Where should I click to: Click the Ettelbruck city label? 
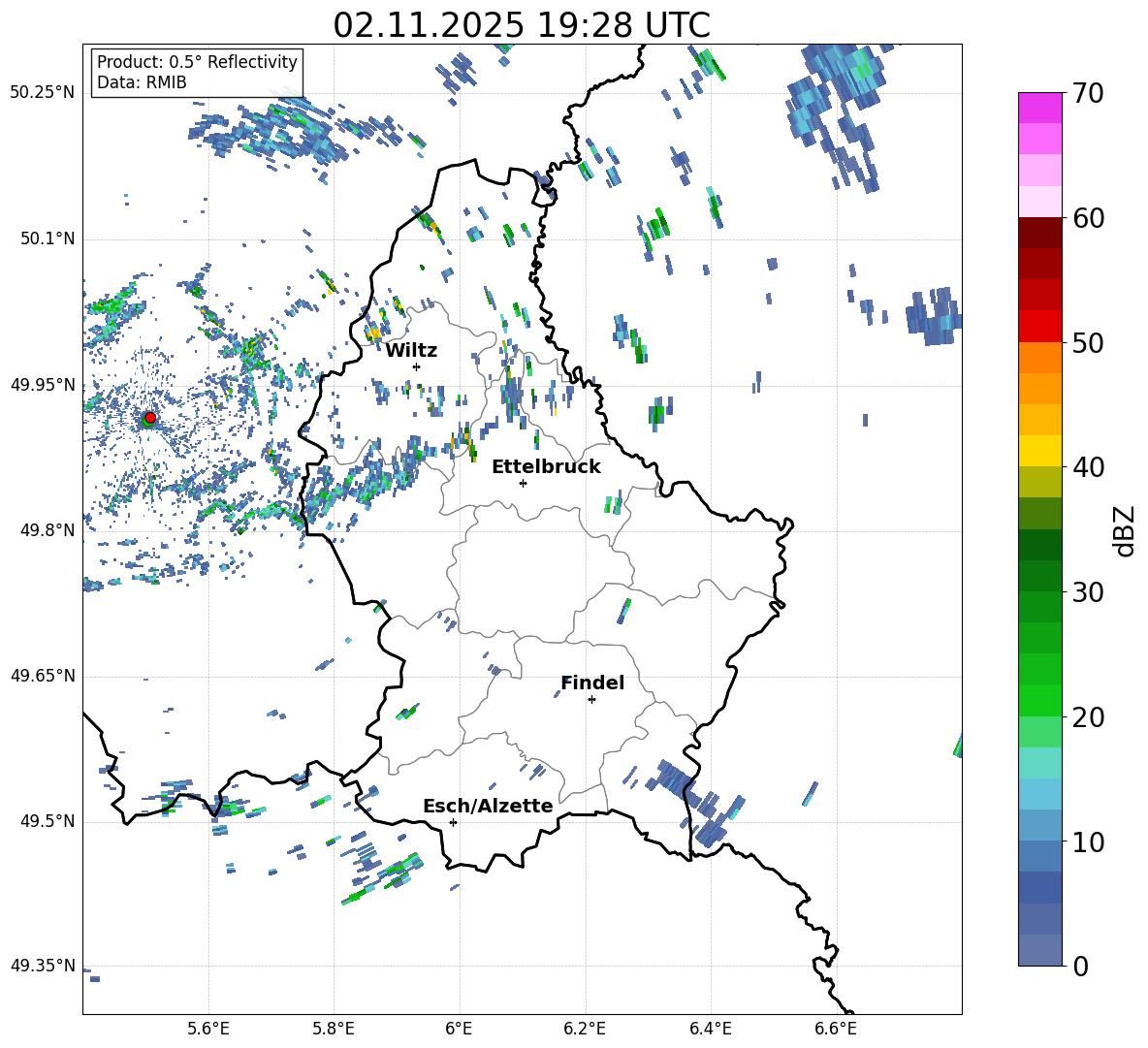546,467
